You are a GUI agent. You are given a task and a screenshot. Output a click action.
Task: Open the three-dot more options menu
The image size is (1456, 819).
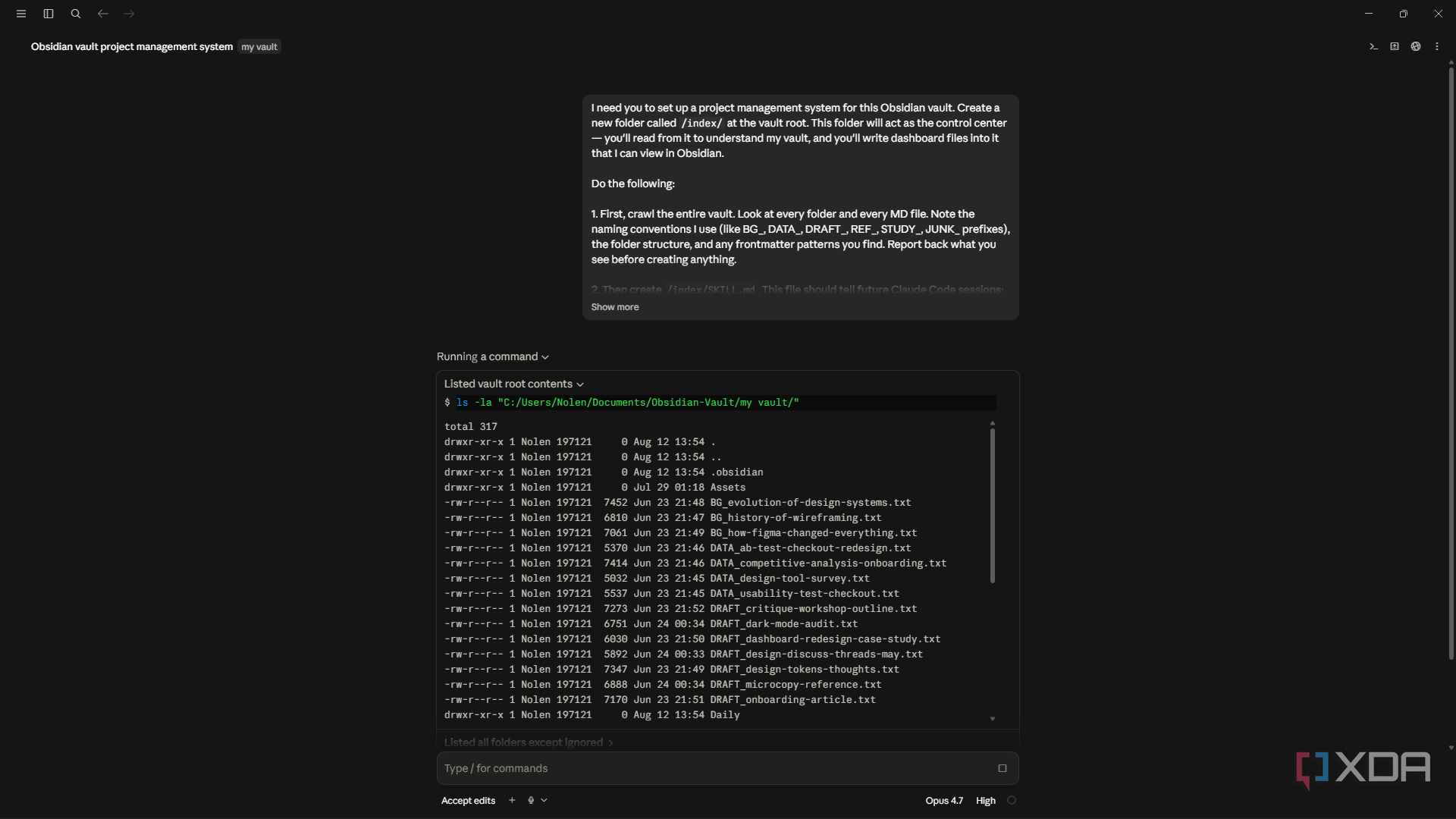(1437, 46)
